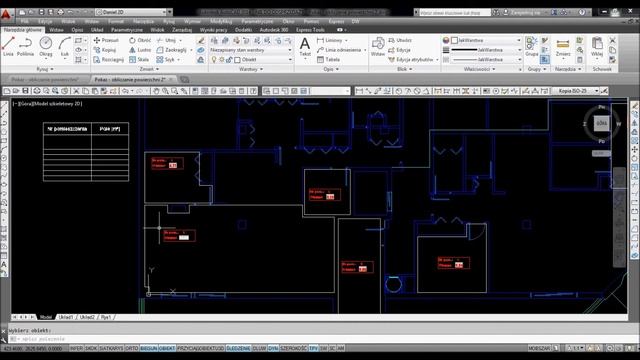Click the keyword search field in title bar
This screenshot has height=360, width=640.
point(455,13)
